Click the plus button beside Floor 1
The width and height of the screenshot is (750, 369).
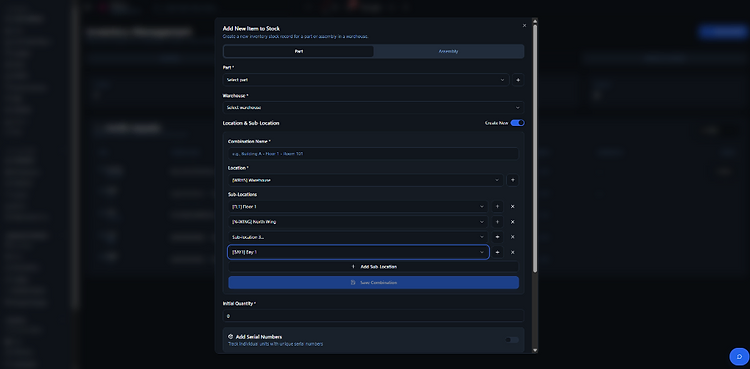click(497, 207)
